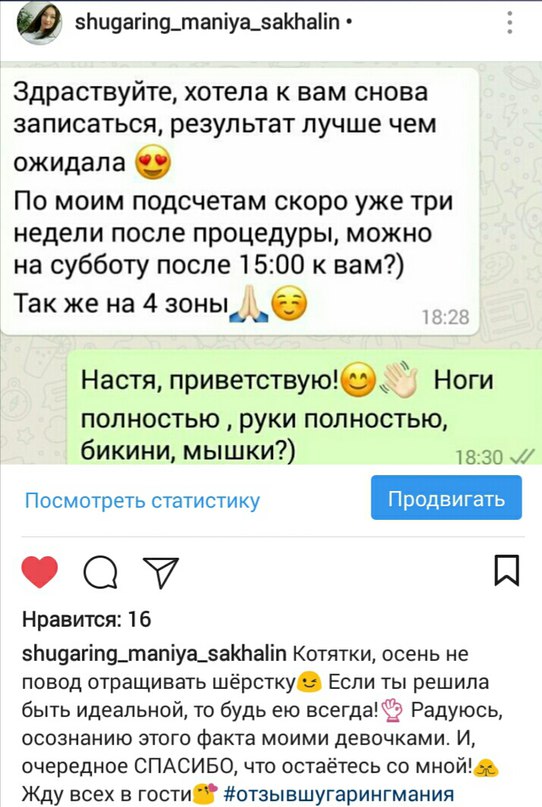
Task: Open shugaring_maniya_sakhalin username in header
Action: [x=207, y=22]
